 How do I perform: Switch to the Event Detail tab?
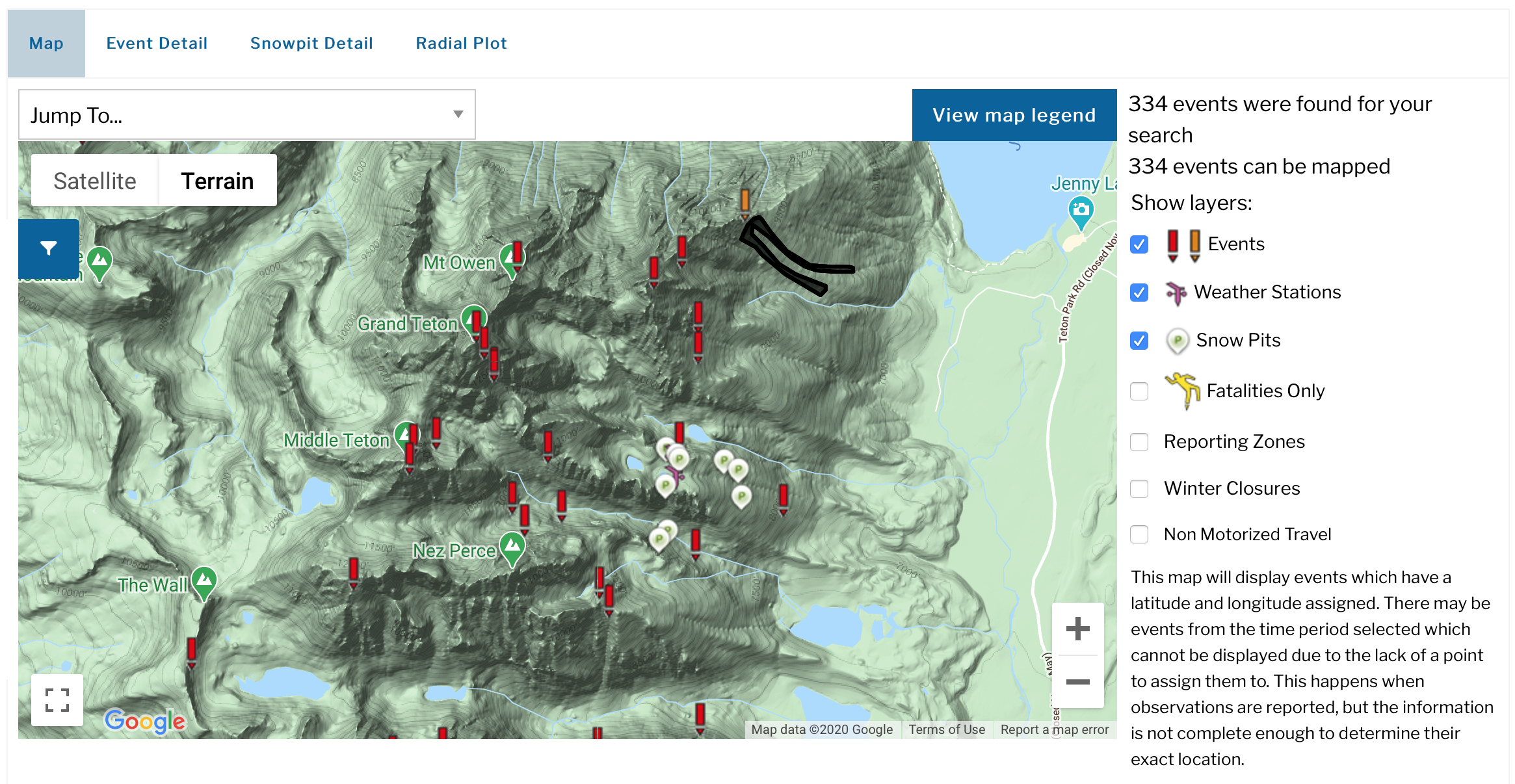pyautogui.click(x=157, y=44)
